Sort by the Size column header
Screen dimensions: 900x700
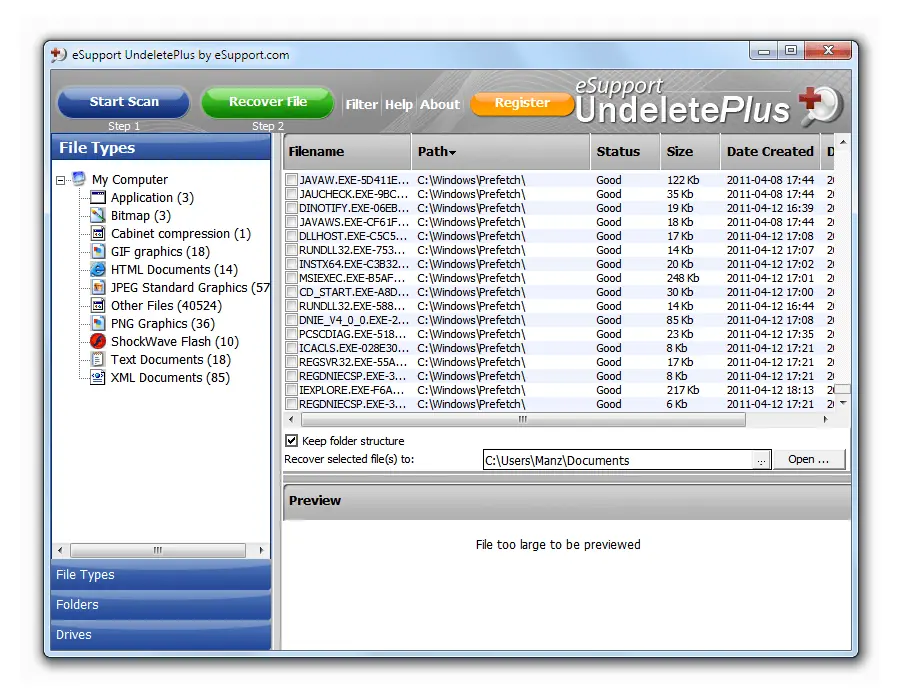click(690, 151)
